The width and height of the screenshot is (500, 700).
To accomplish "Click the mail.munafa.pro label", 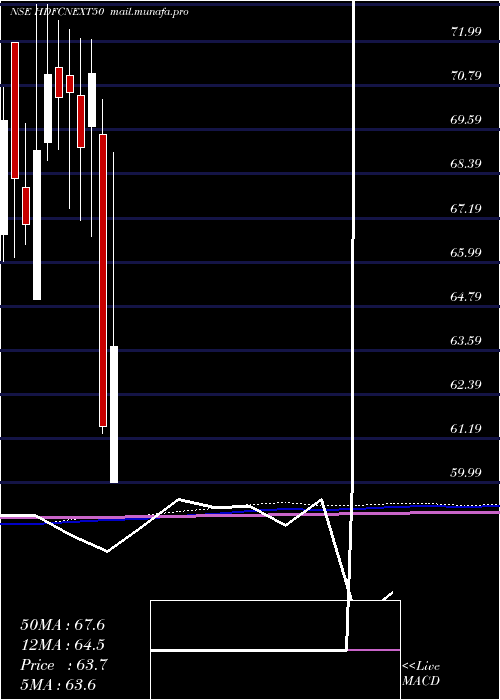I will coord(149,12).
